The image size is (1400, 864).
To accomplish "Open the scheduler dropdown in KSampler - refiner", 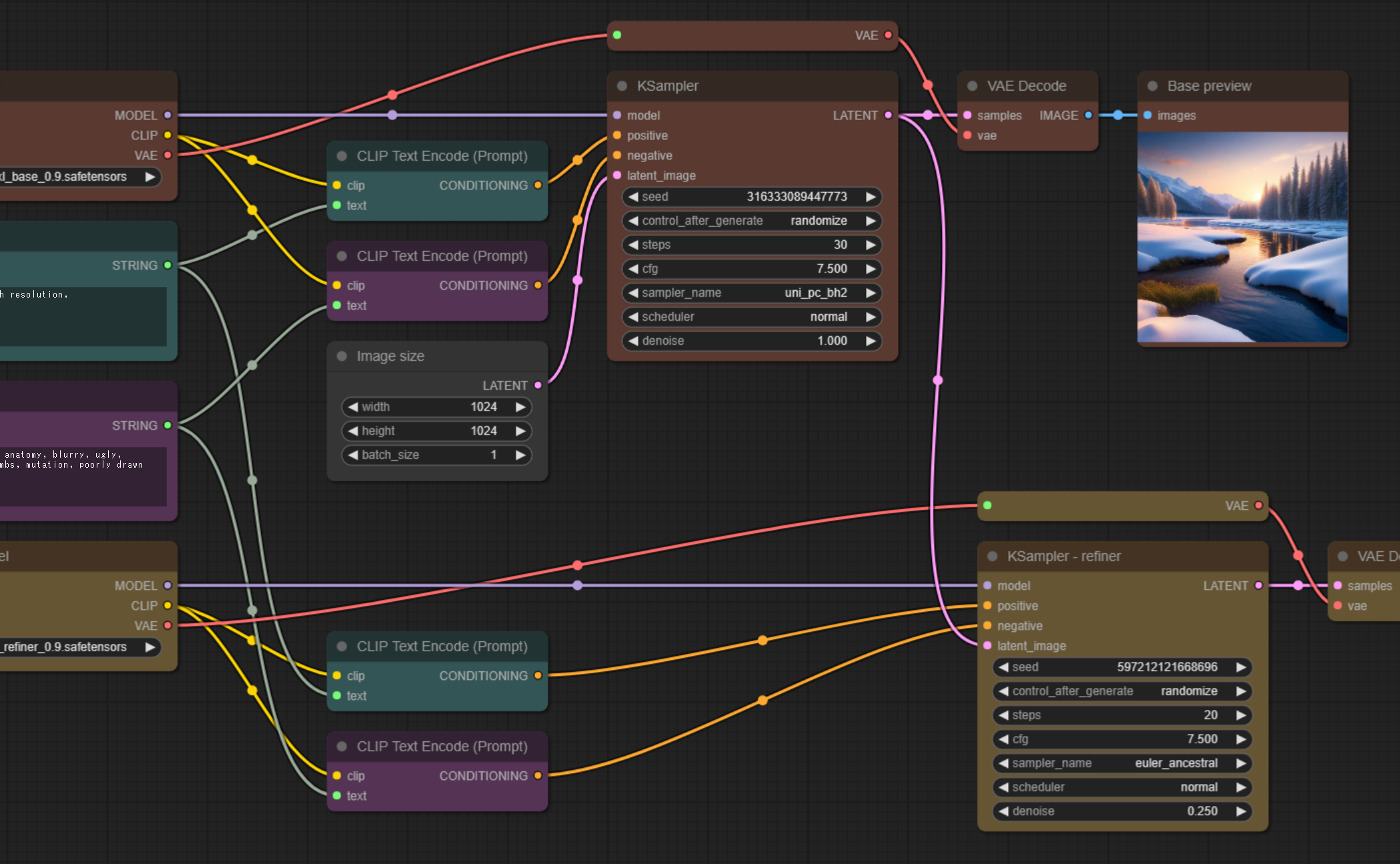I will tap(1122, 787).
